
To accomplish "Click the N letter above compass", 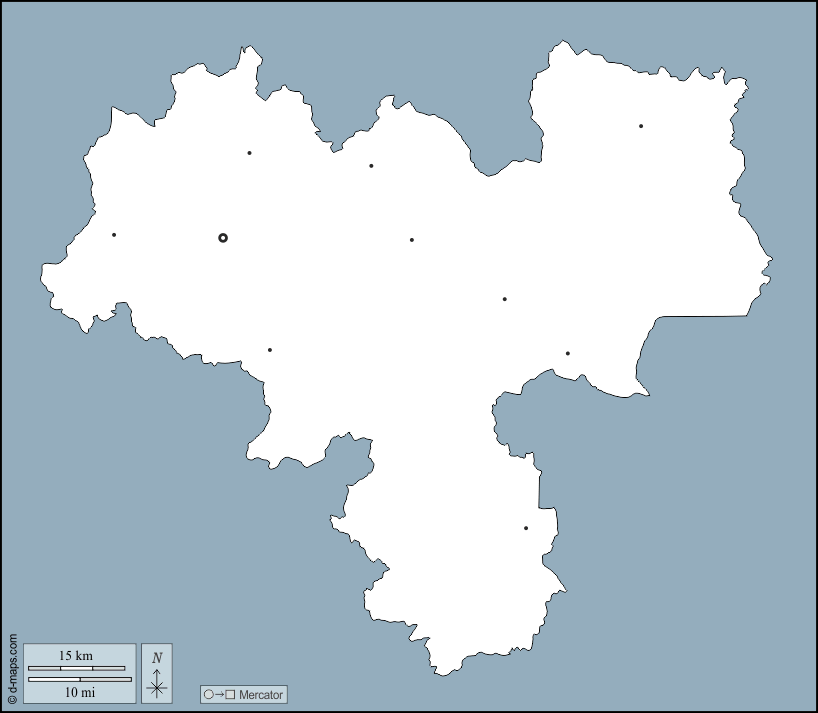I will [157, 658].
